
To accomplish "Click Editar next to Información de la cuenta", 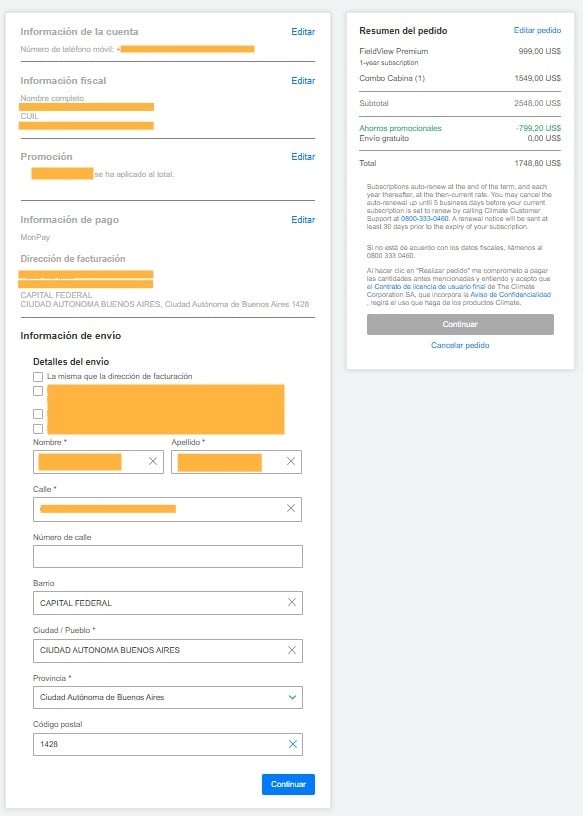I will [303, 32].
